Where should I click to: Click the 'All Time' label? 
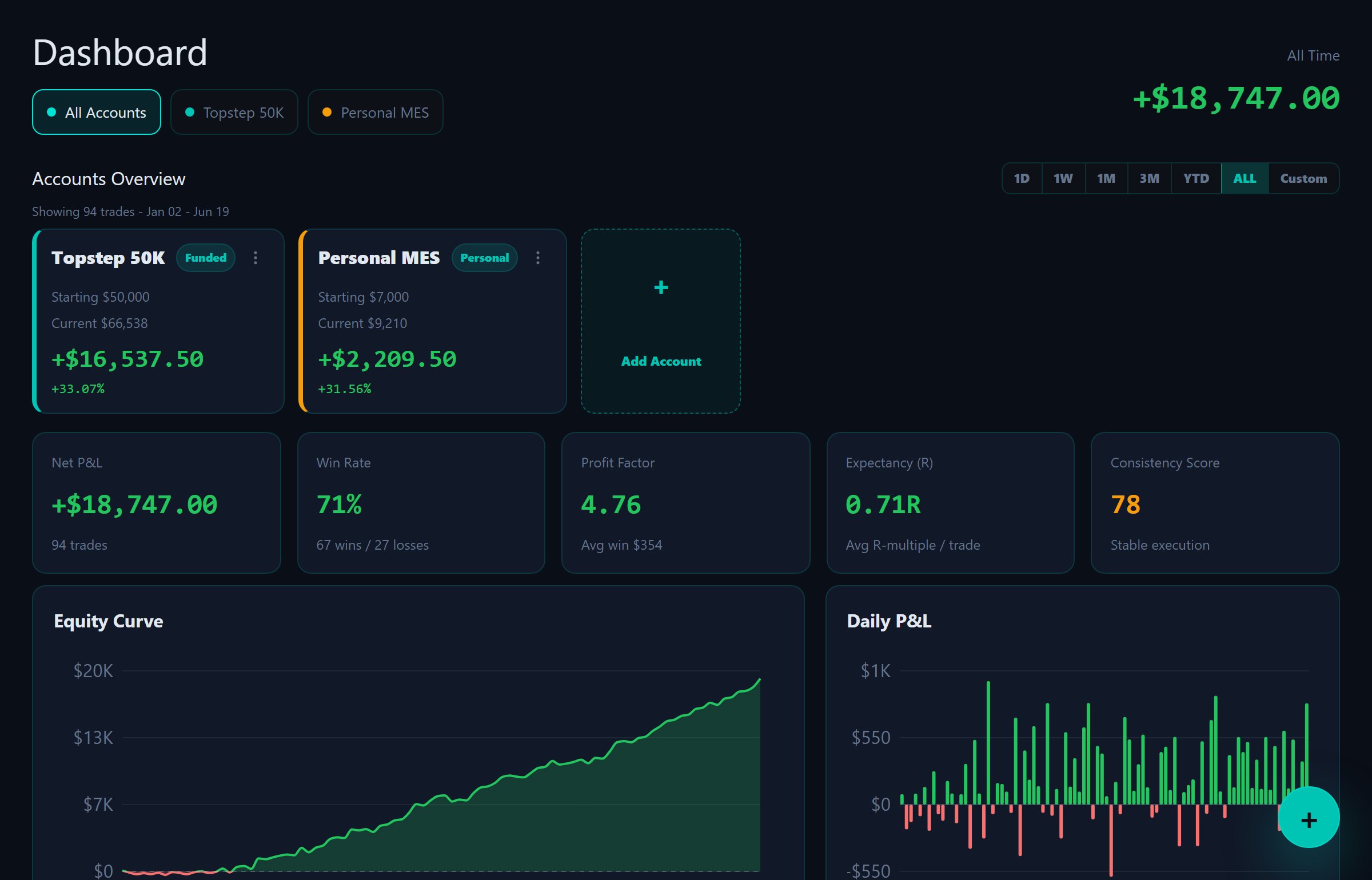pos(1313,55)
